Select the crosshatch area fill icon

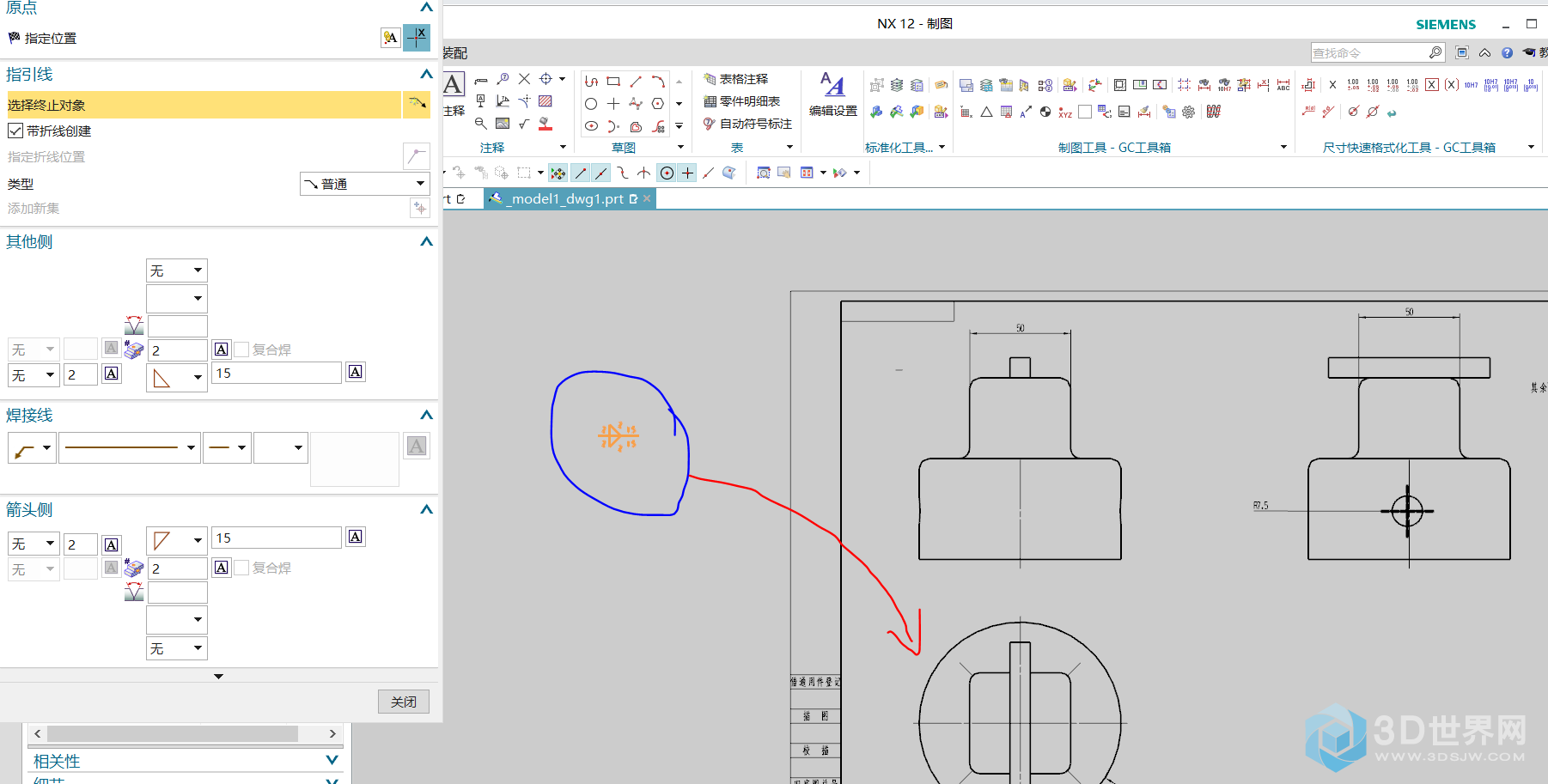[x=545, y=101]
